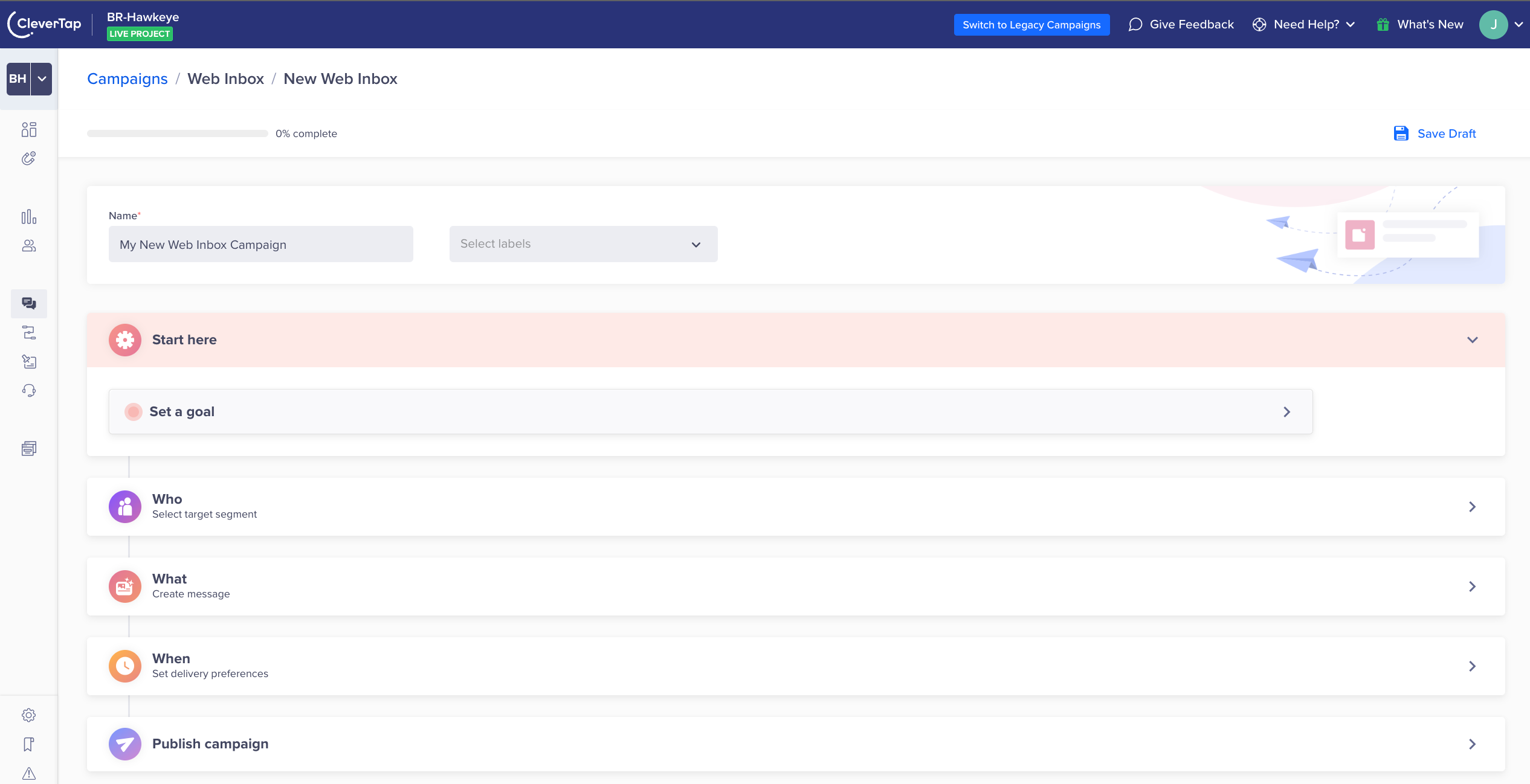
Task: Click the headset support sidebar icon
Action: pyautogui.click(x=28, y=390)
